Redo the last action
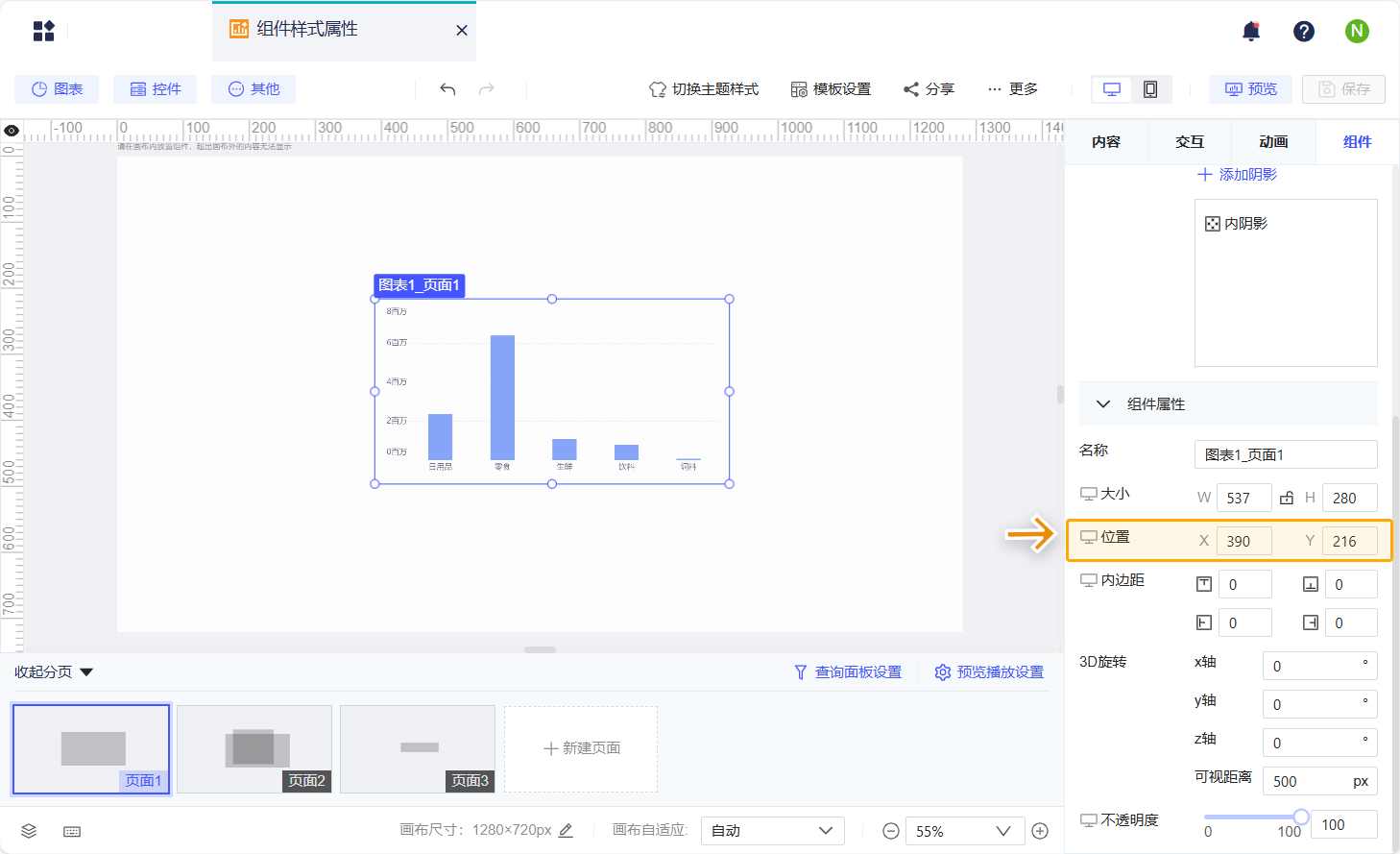The image size is (1400, 854). (487, 89)
